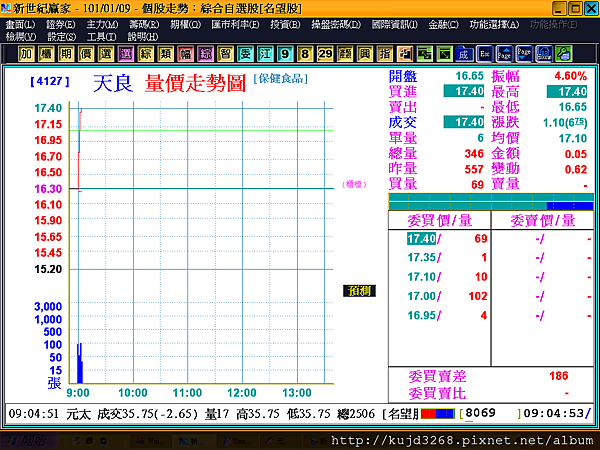
Task: Click the 委買價/量 column header
Action: tap(440, 221)
